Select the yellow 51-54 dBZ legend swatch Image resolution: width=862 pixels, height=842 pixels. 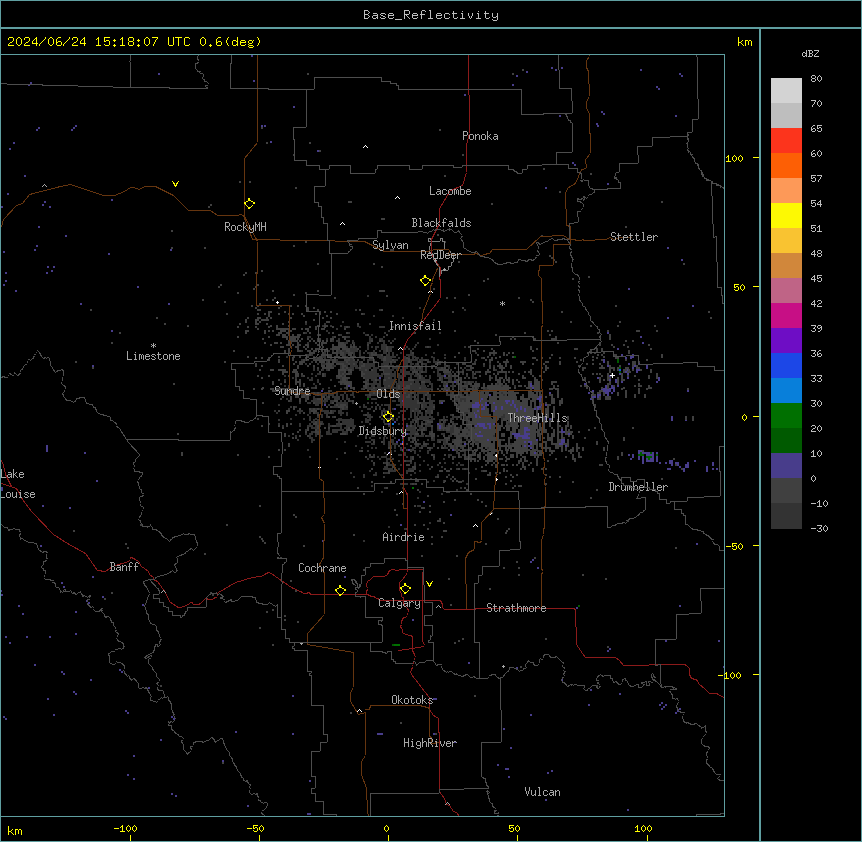(x=786, y=215)
